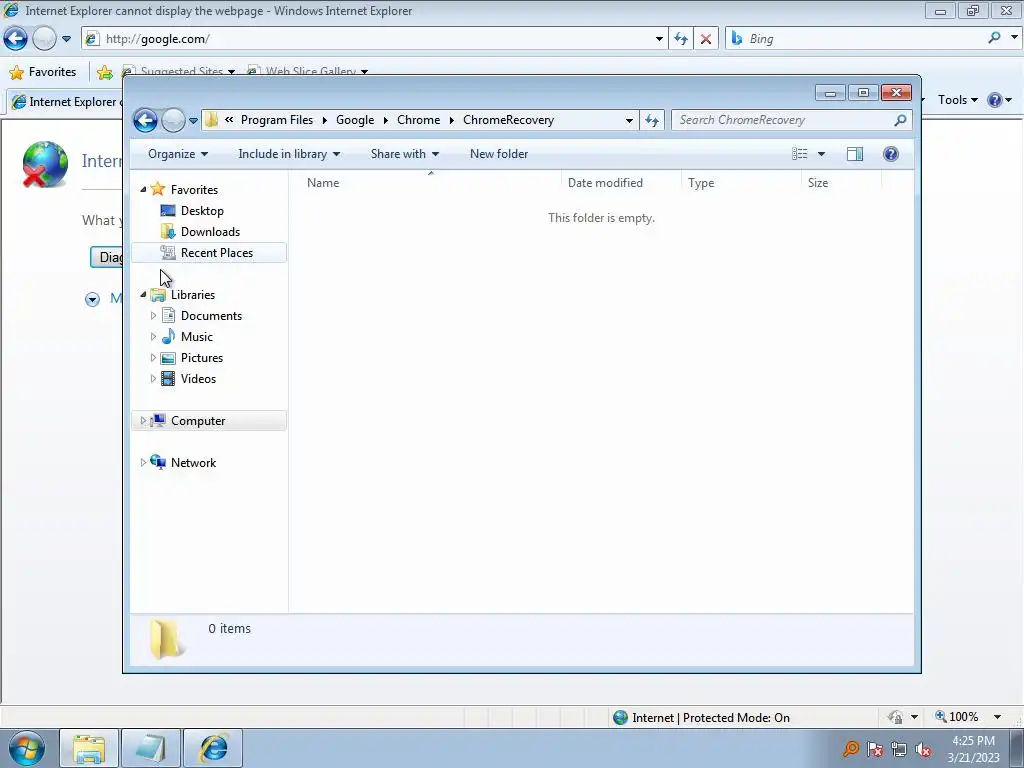The image size is (1024, 768).
Task: Sort by Date modified column
Action: pyautogui.click(x=621, y=183)
